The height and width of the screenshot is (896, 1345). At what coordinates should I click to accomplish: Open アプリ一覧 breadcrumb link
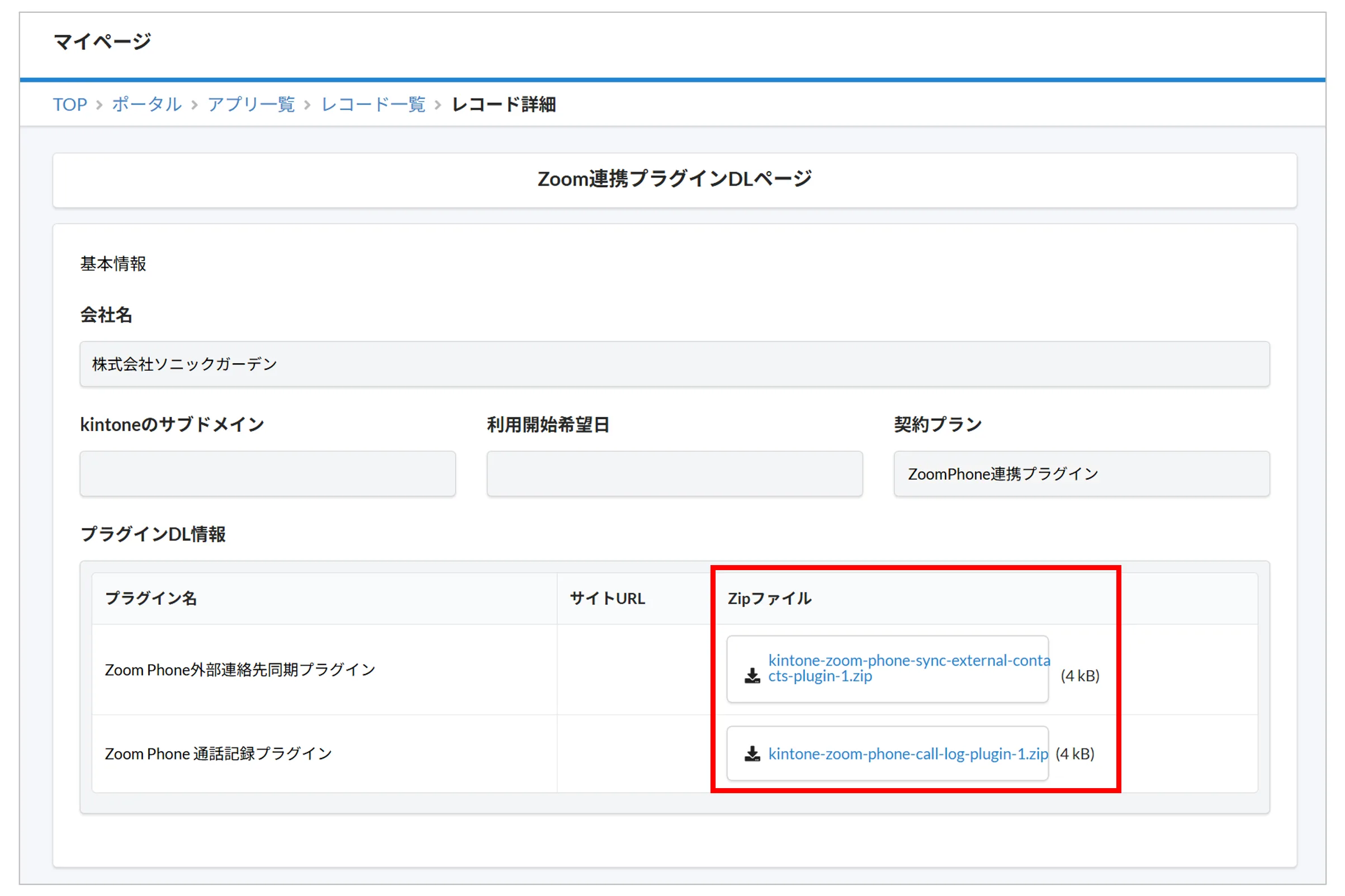tap(251, 105)
